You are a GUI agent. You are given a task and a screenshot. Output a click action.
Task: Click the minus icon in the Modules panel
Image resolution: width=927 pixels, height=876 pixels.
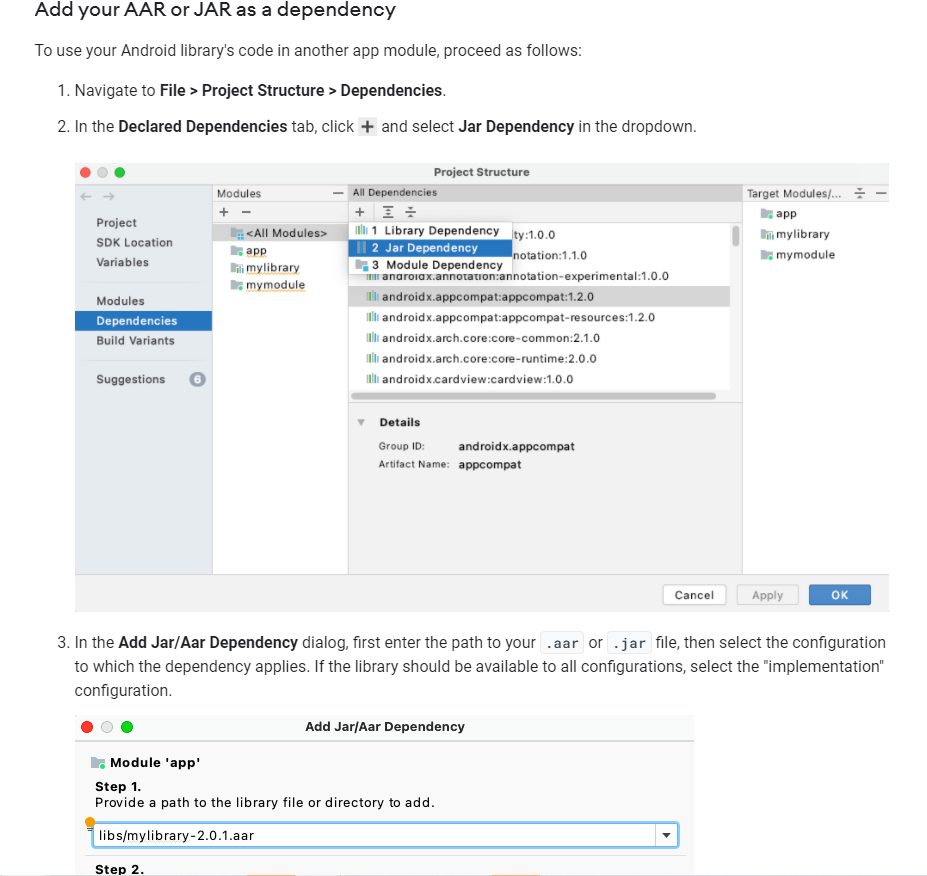244,211
